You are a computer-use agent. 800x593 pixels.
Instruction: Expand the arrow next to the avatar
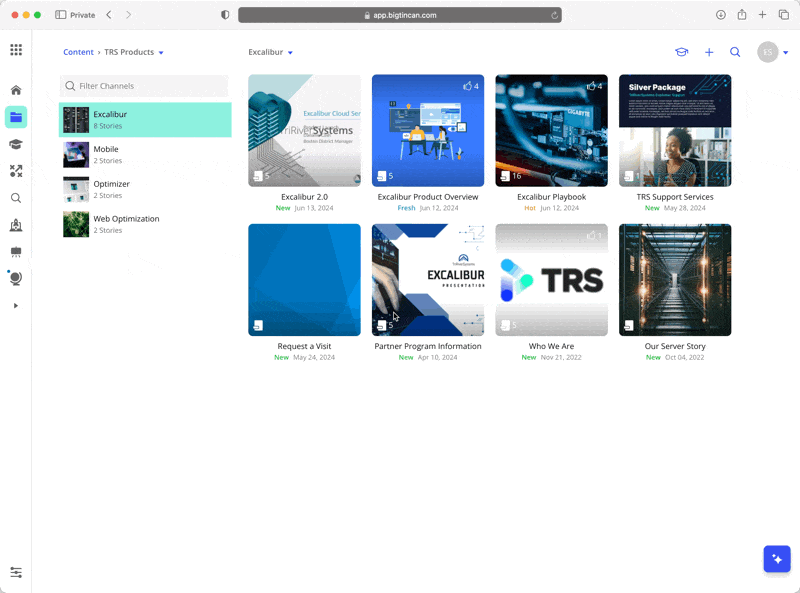[x=786, y=53]
